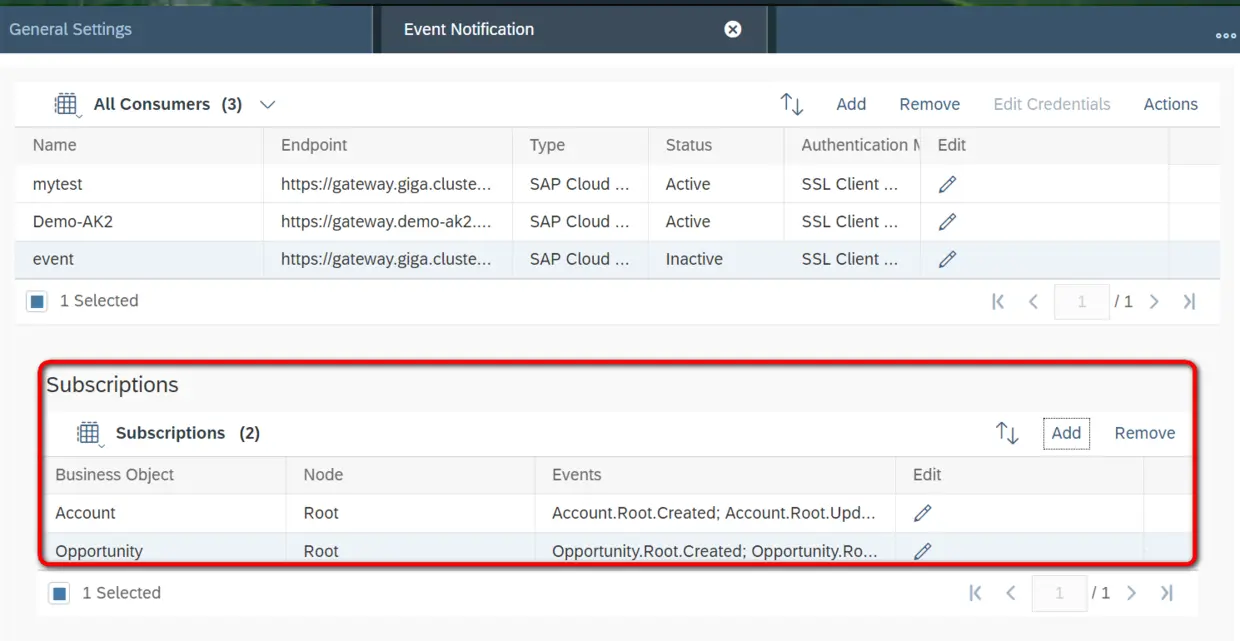Click the sort icon in All Consumers toolbar

(x=791, y=104)
